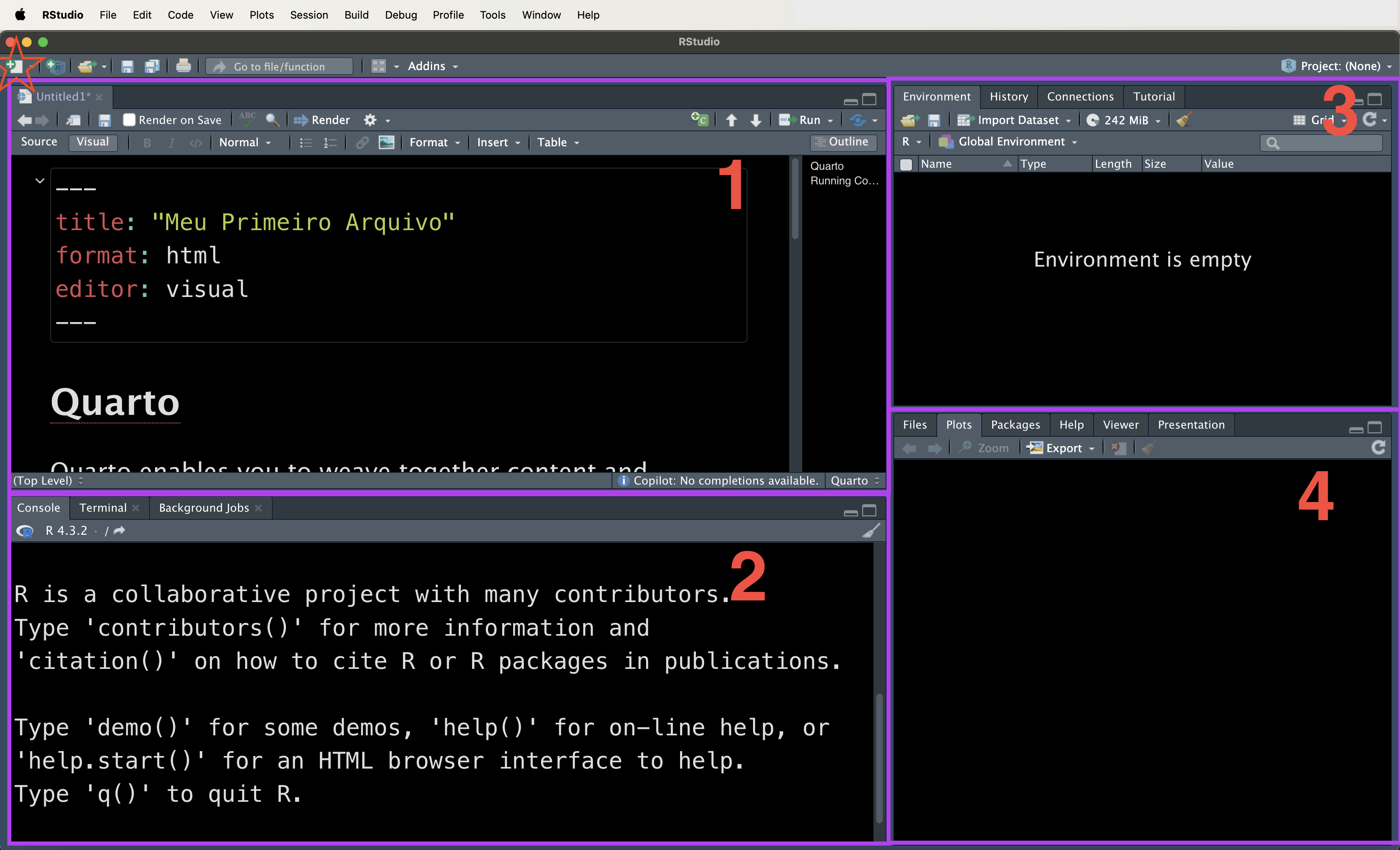
Task: Switch to the Packages tab
Action: tap(1015, 425)
